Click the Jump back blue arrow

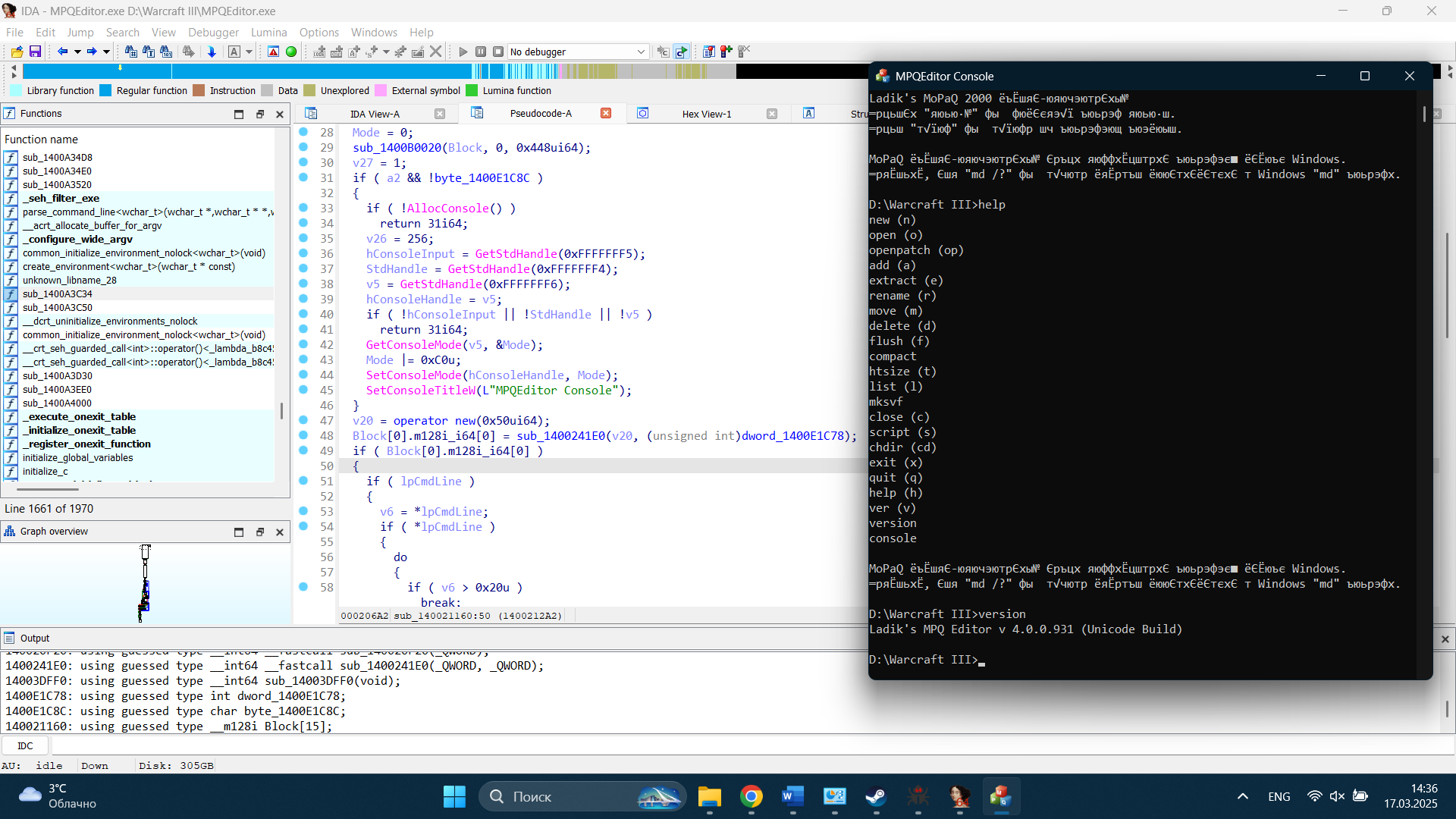(62, 52)
